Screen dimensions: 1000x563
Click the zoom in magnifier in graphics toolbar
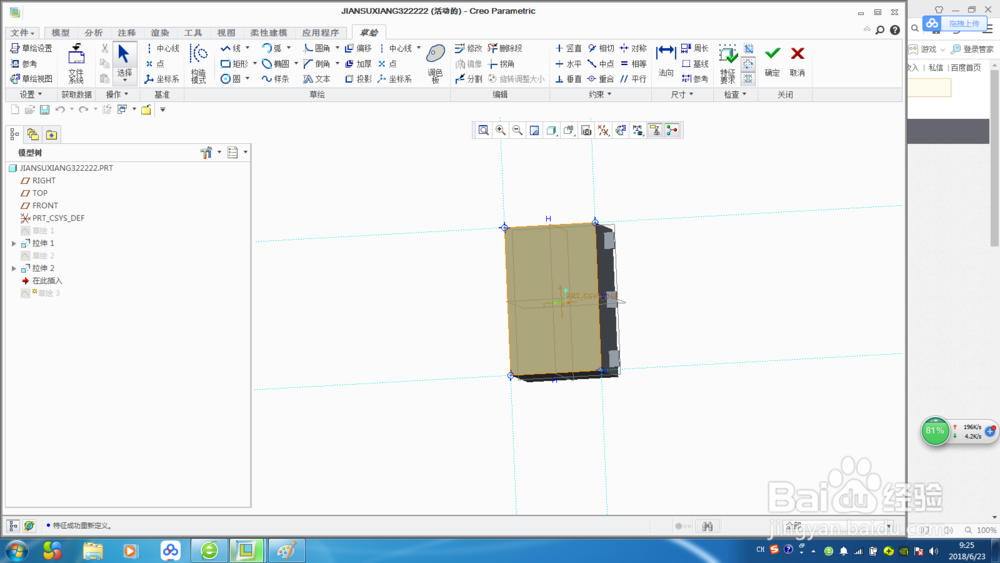pyautogui.click(x=501, y=131)
